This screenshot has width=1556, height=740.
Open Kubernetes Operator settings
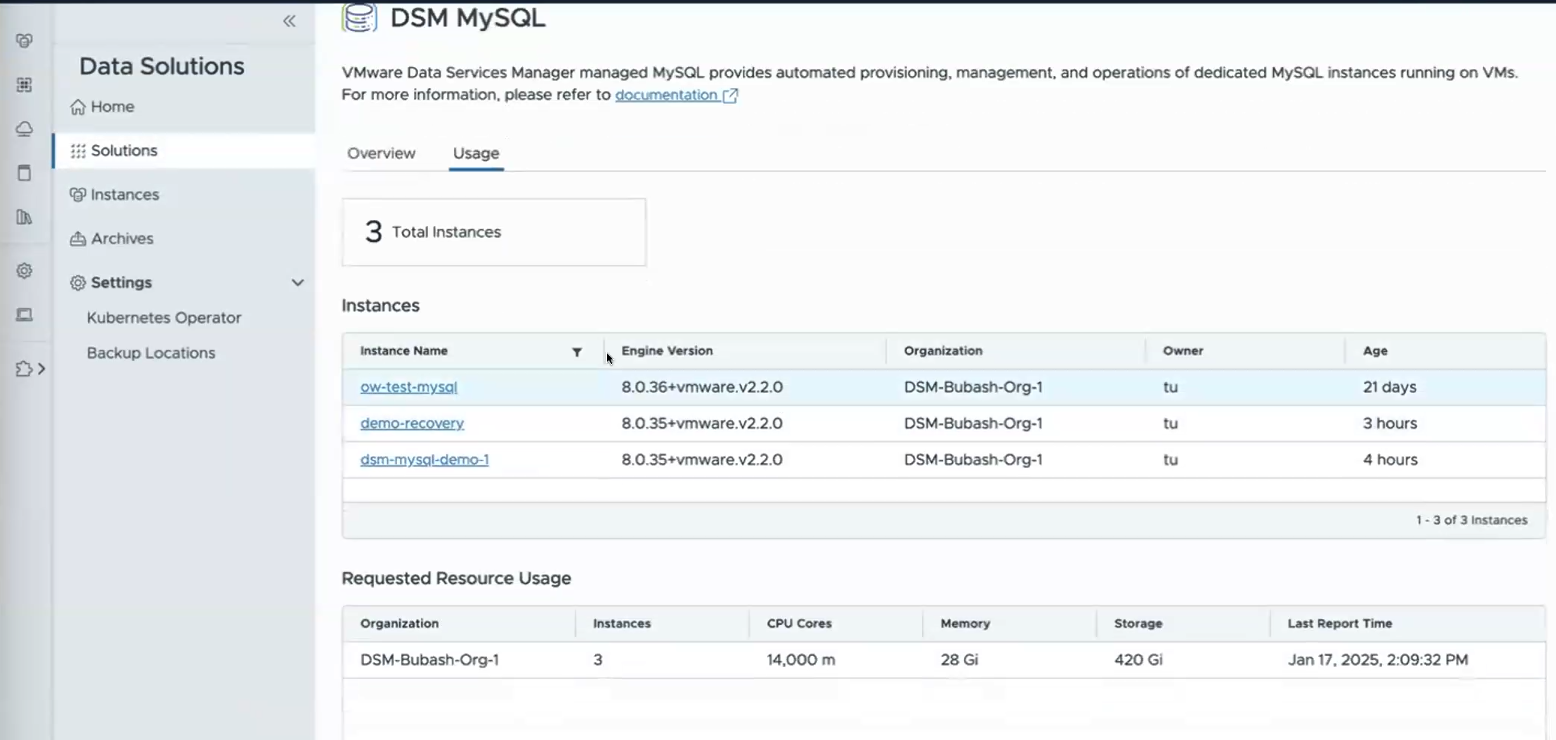[164, 318]
